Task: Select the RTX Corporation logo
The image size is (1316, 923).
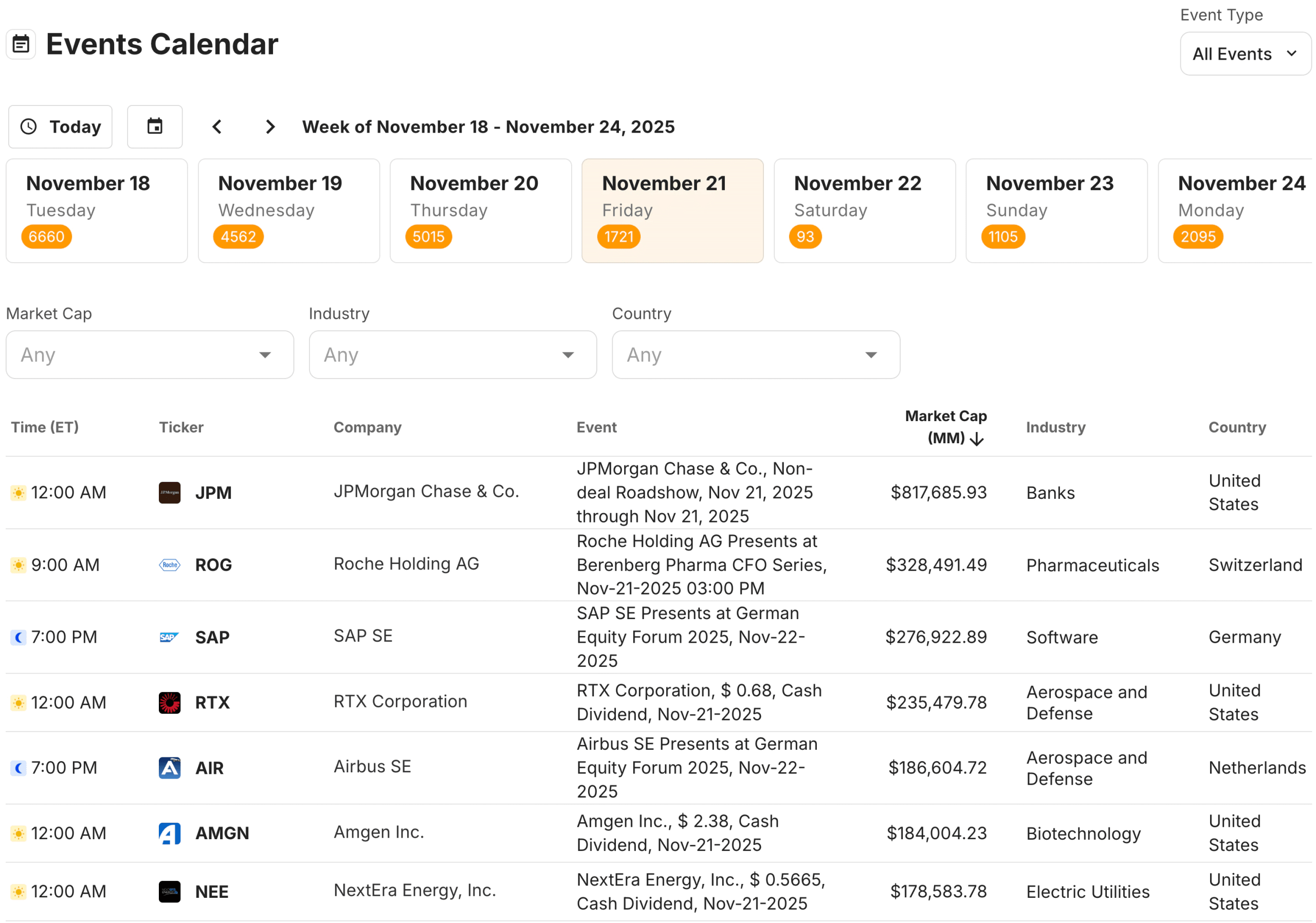Action: pyautogui.click(x=169, y=702)
